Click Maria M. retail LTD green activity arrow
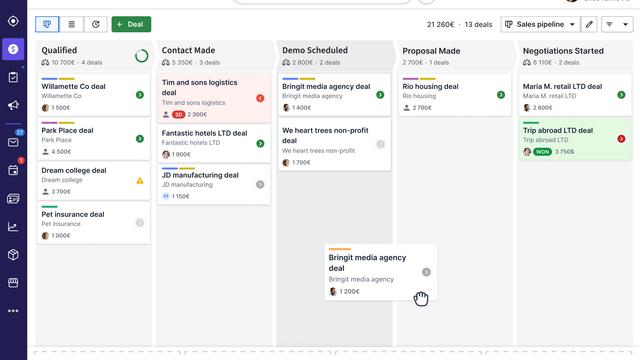The image size is (640, 360). [x=621, y=95]
